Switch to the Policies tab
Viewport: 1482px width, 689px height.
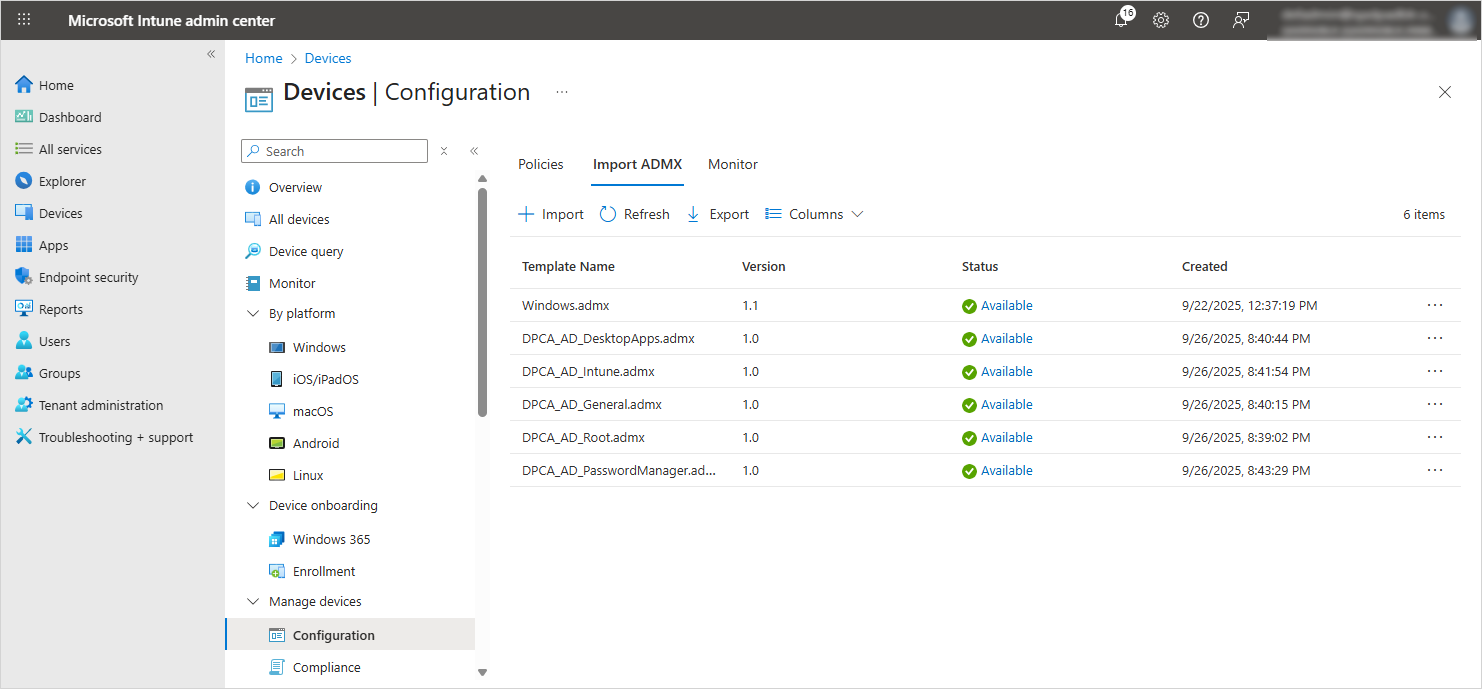540,164
